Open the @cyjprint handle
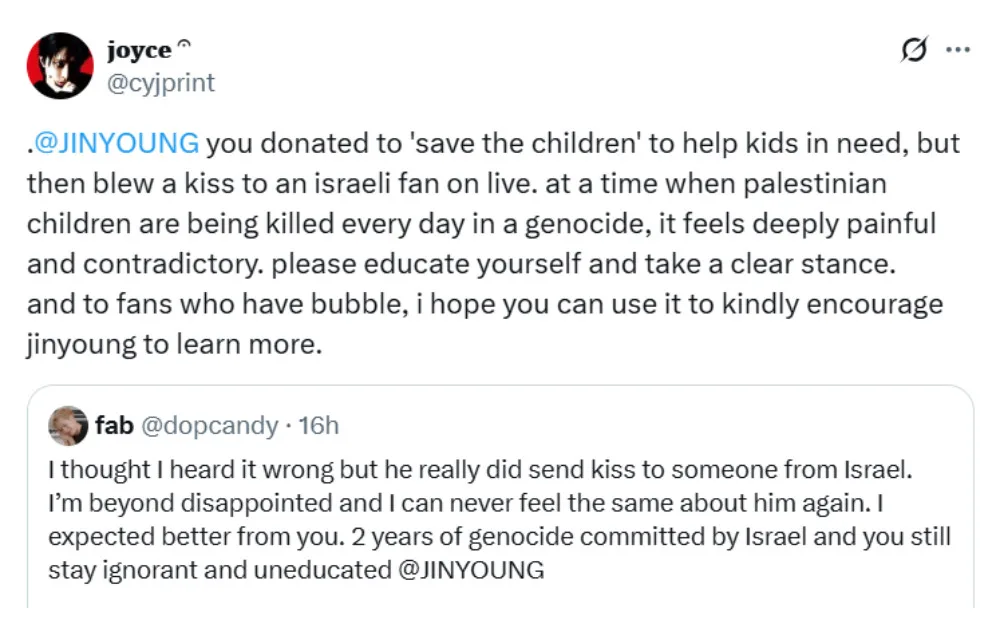This screenshot has height=623, width=1000. coord(160,82)
